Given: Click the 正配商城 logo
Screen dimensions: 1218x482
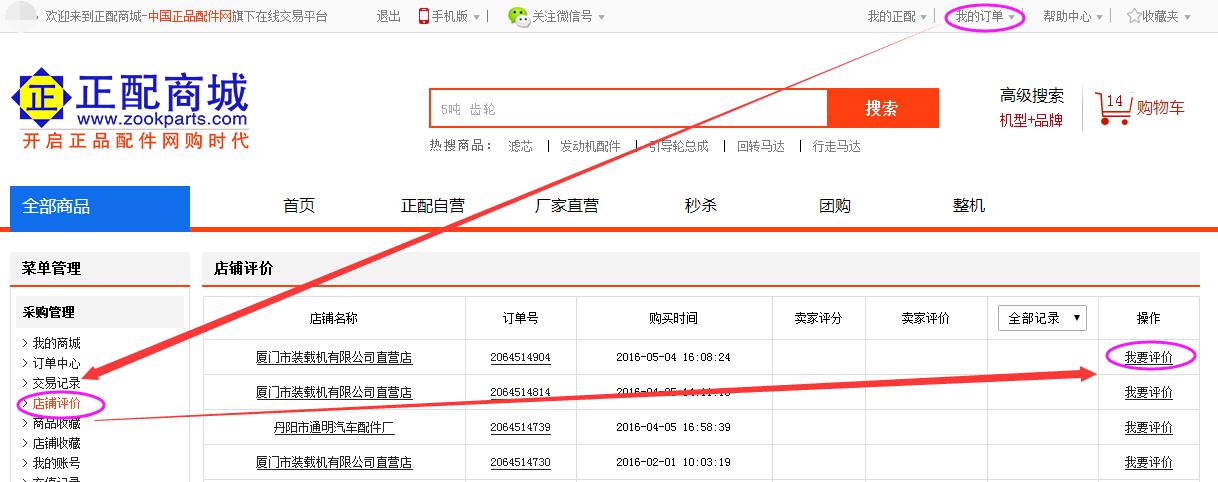Looking at the screenshot, I should 130,108.
